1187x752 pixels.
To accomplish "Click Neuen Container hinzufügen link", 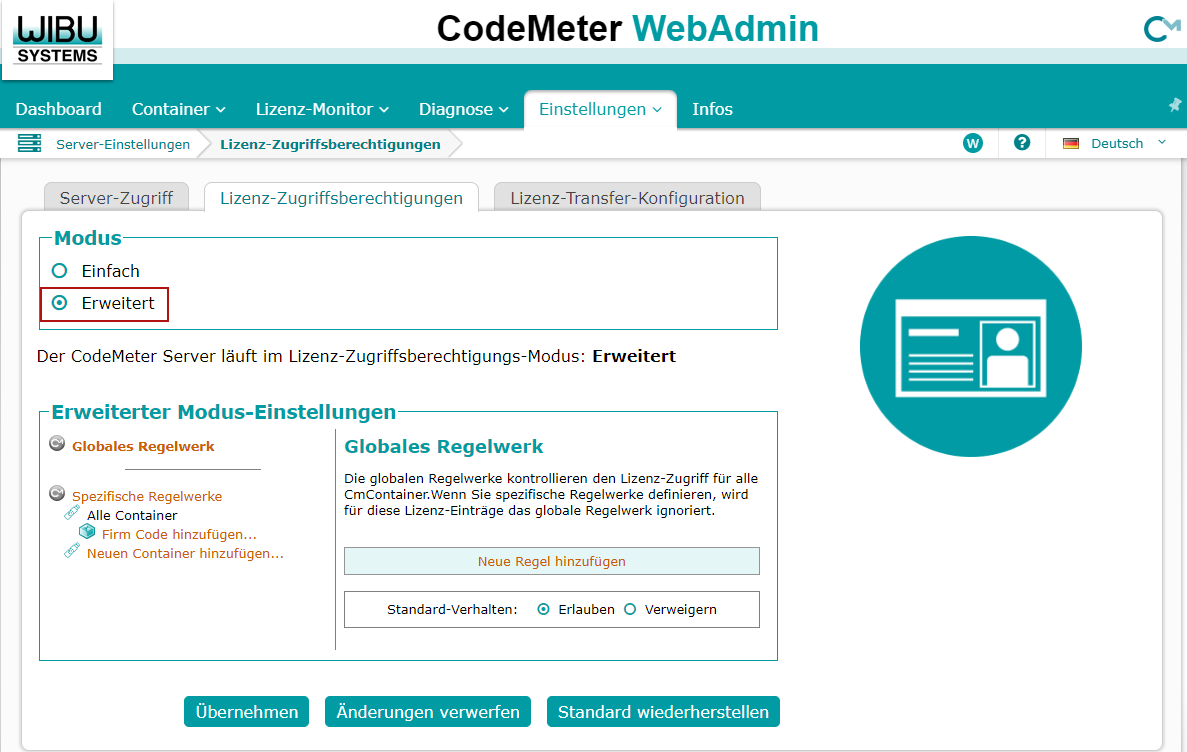I will pos(185,553).
